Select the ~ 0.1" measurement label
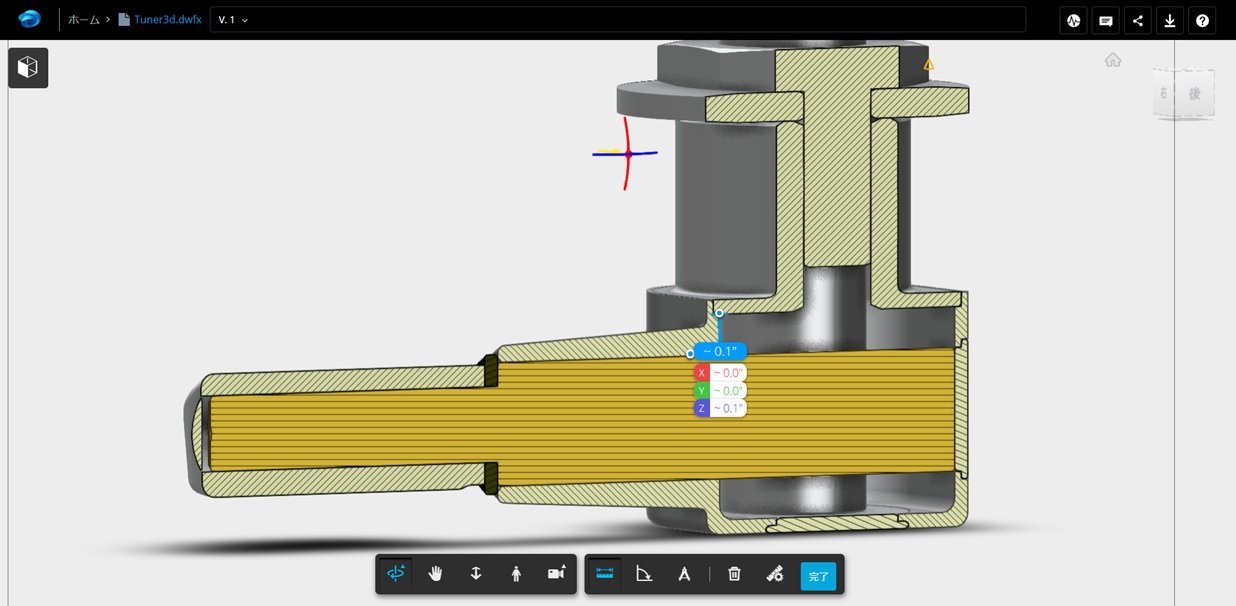The width and height of the screenshot is (1236, 606). 720,351
